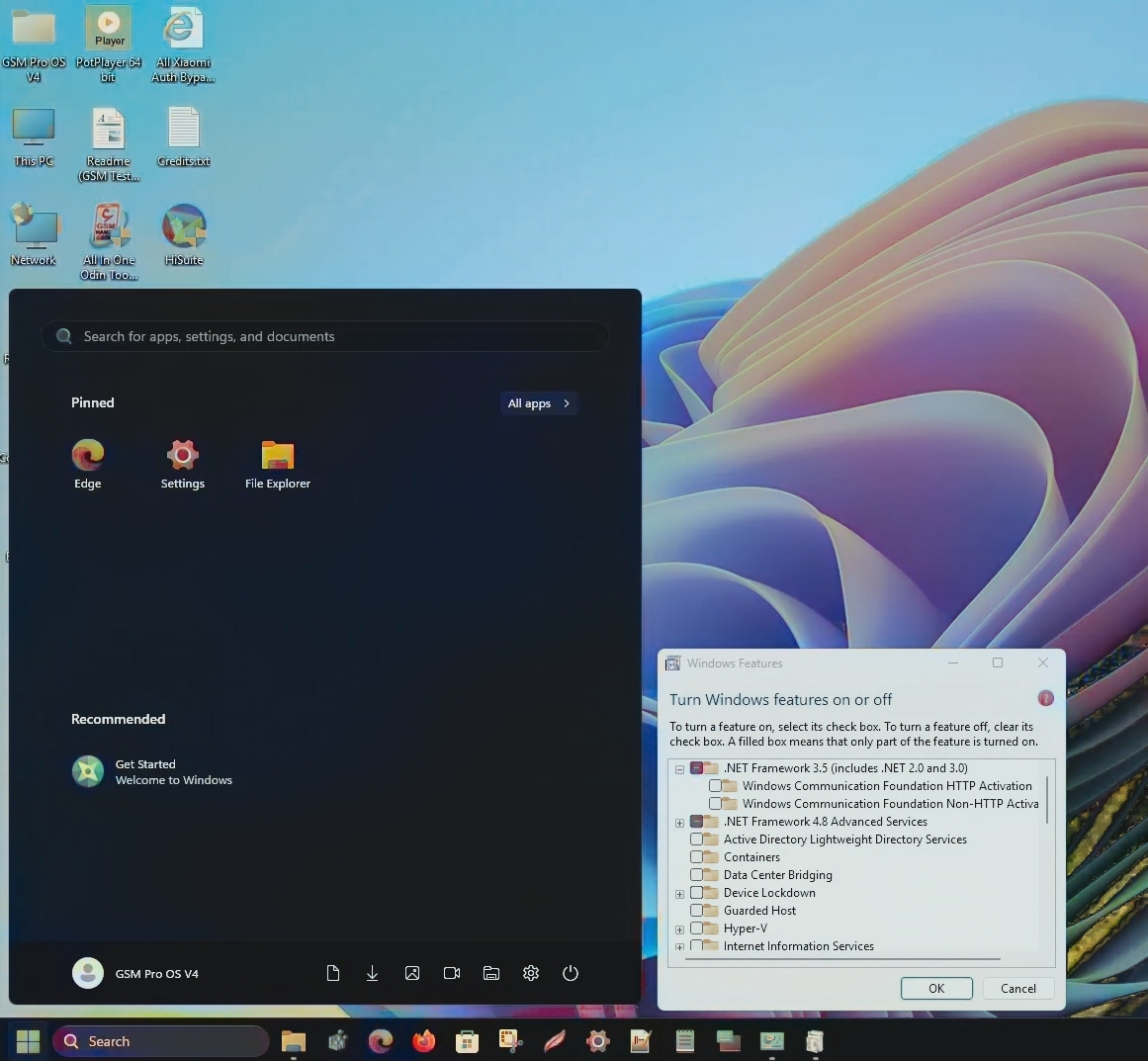Select Network desktop icon
Screen dimensions: 1148x1061
[x=34, y=234]
